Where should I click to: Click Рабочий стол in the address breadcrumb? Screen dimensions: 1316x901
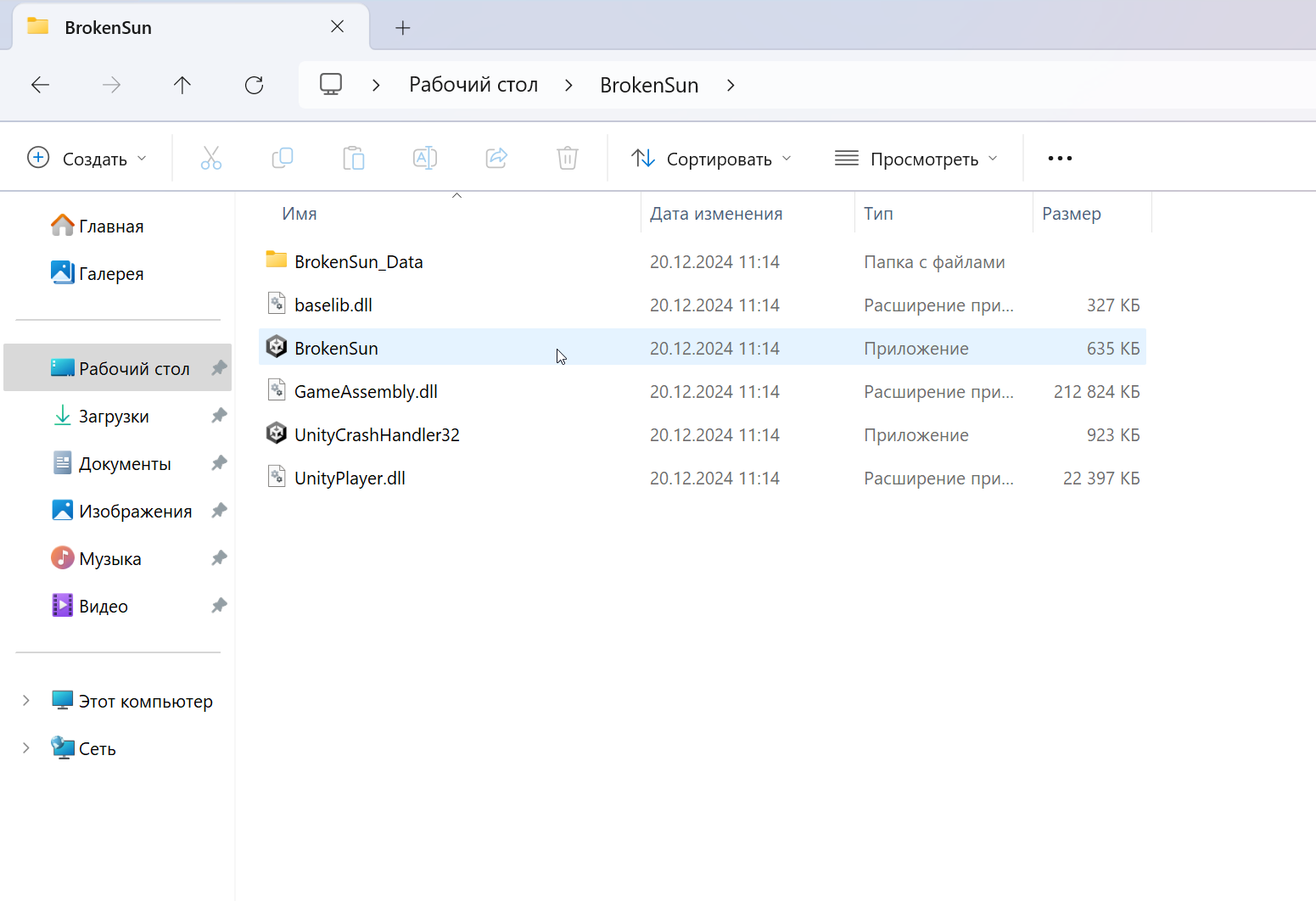(473, 85)
